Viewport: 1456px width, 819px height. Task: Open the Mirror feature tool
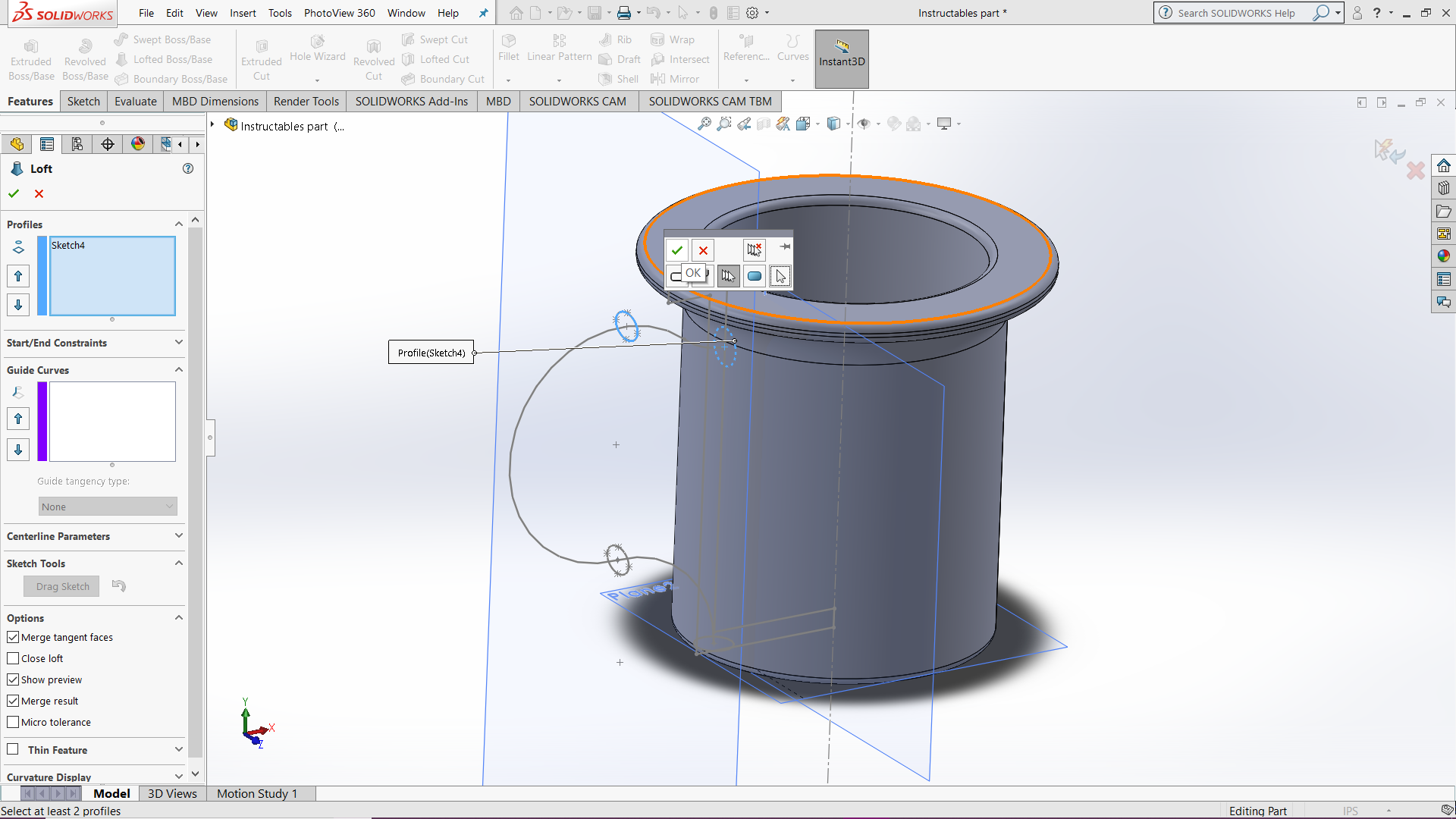(x=676, y=79)
